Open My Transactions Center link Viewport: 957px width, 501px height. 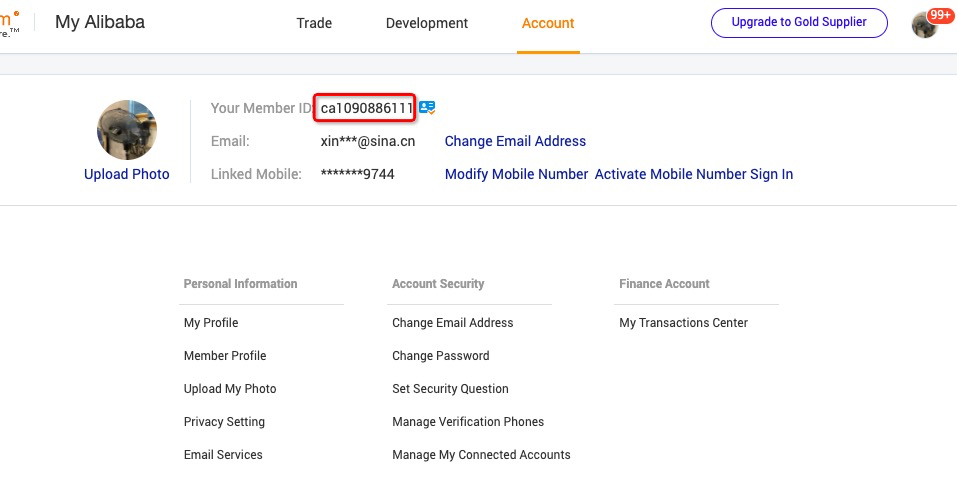point(684,323)
